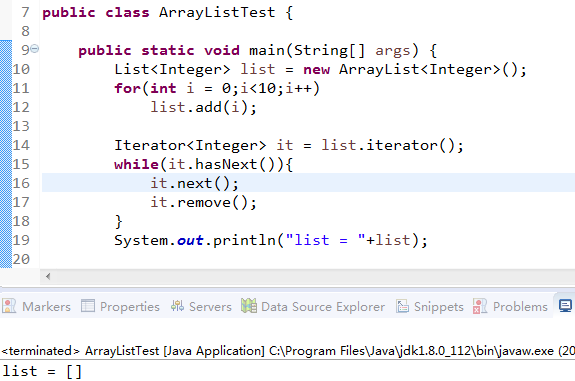The image size is (575, 381).
Task: Click the 'new' keyword on line 10
Action: click(x=316, y=69)
